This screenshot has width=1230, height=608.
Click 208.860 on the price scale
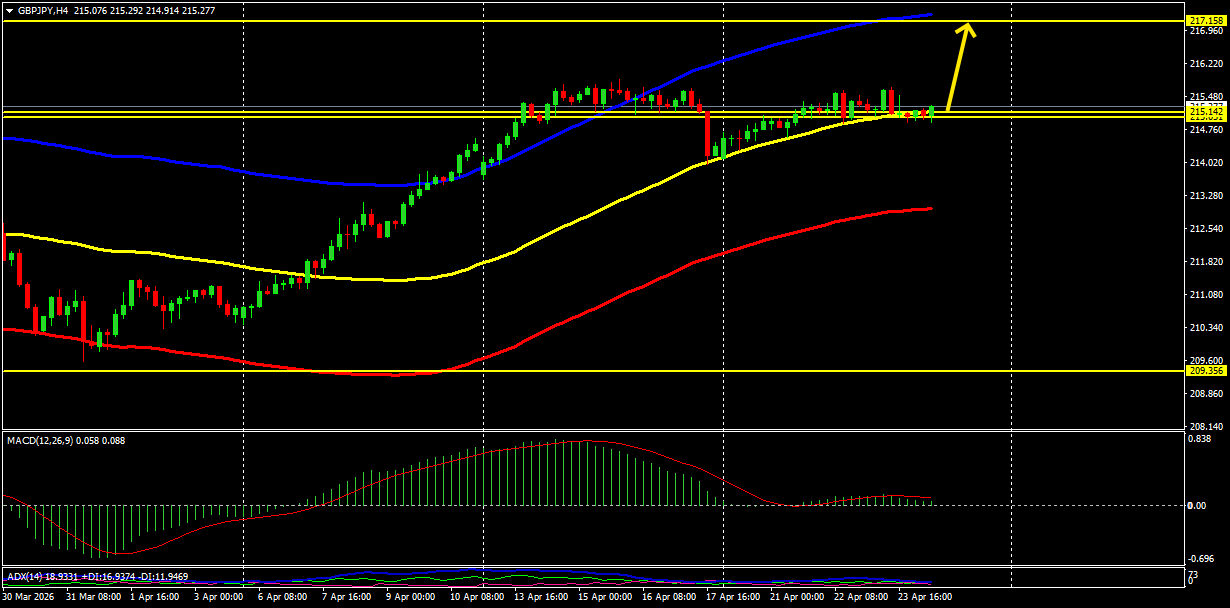(1207, 394)
